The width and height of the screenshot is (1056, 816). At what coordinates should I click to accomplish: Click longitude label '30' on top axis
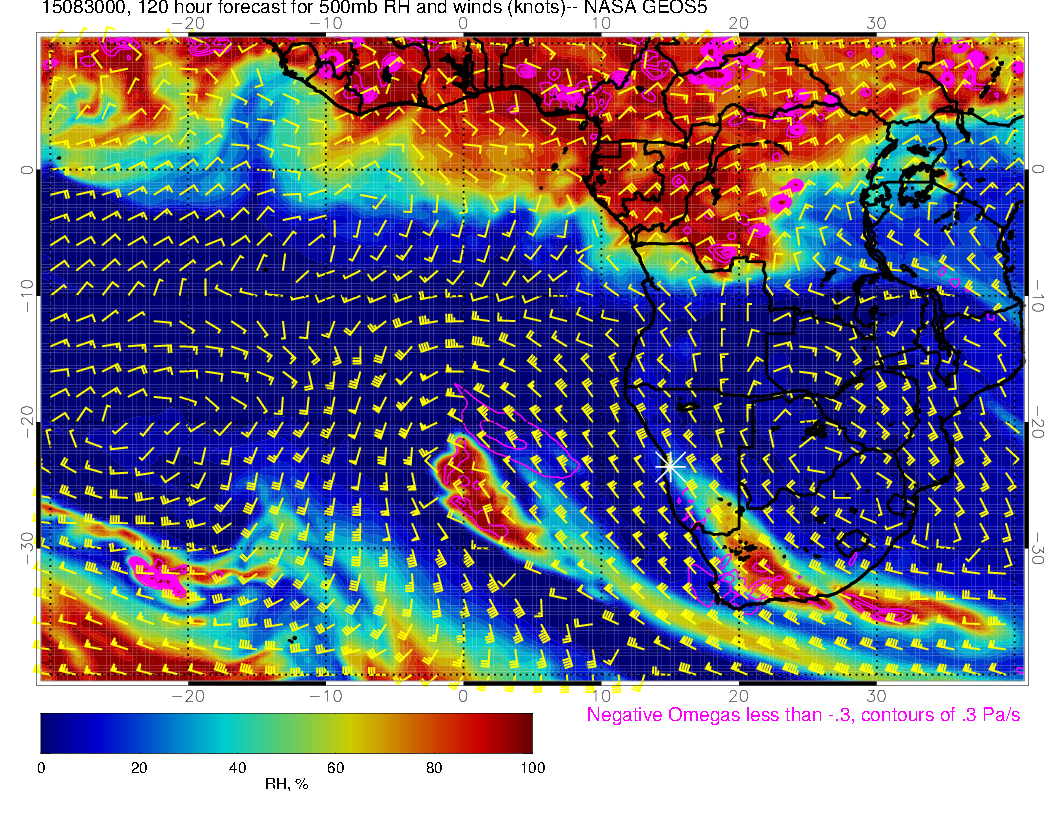[876, 24]
